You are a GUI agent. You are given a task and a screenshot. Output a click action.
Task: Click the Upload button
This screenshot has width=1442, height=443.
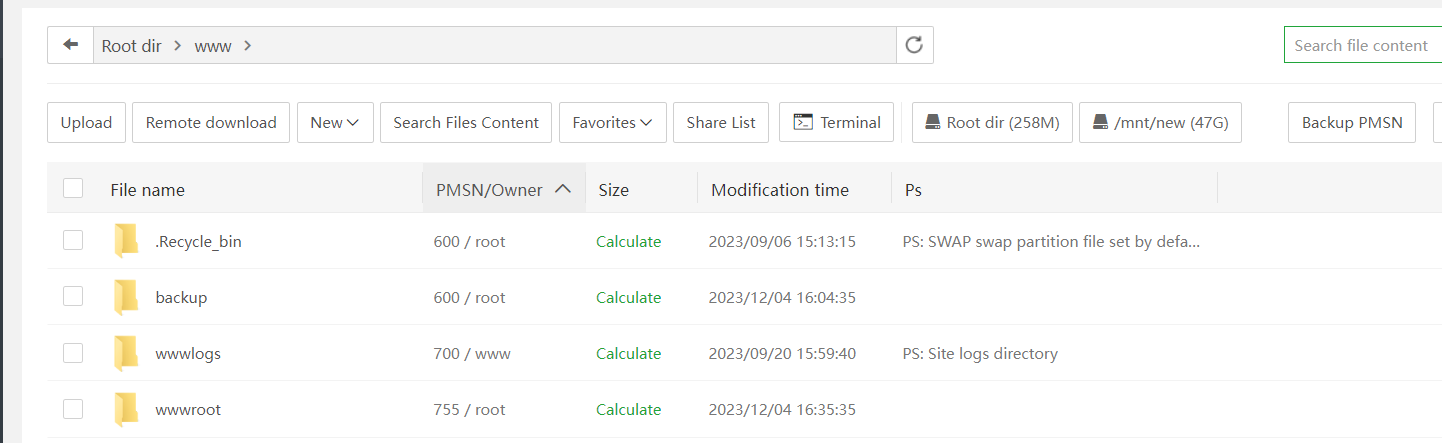(x=86, y=122)
